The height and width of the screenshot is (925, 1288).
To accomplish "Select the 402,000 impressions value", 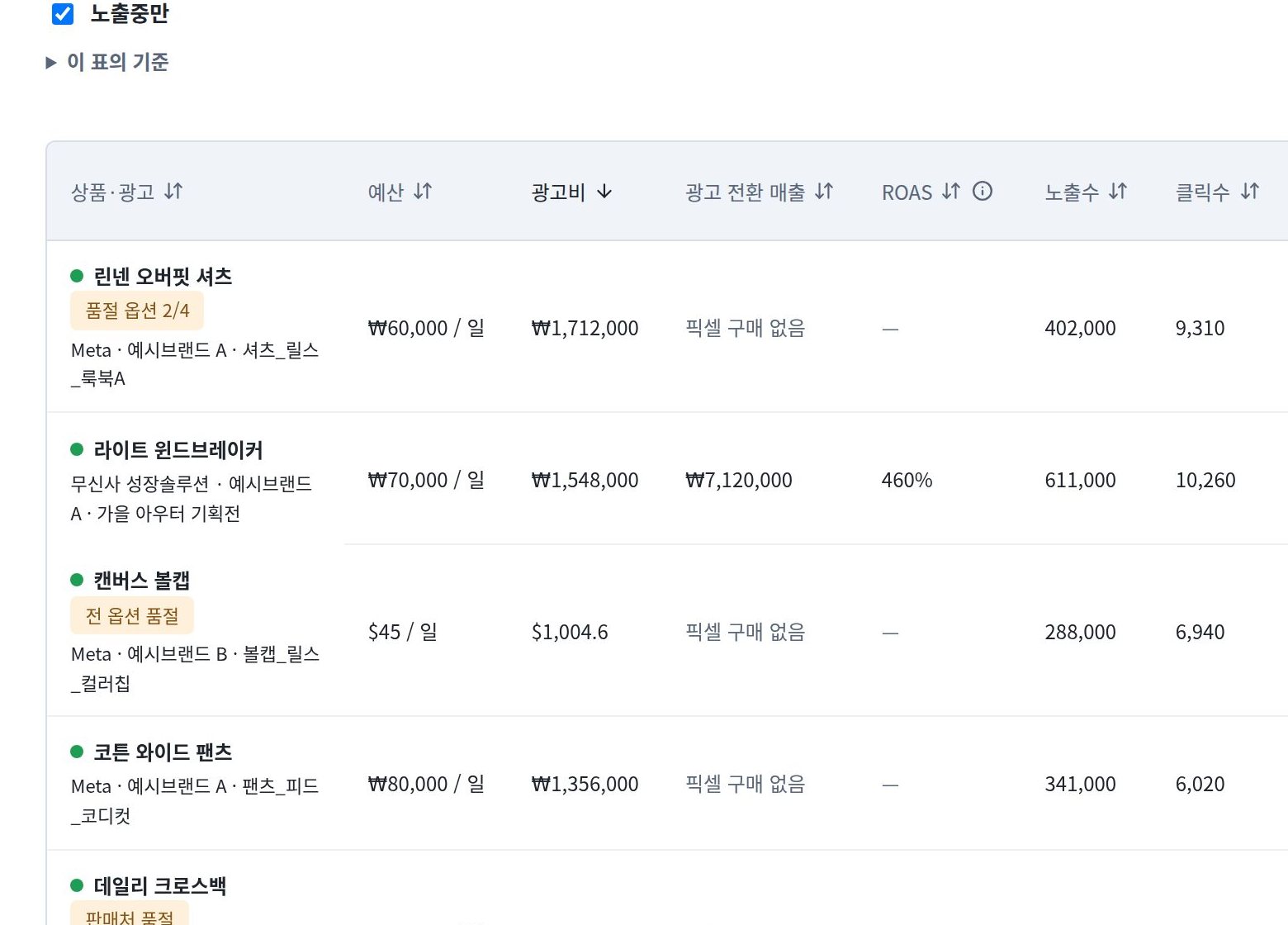I will click(x=1080, y=328).
